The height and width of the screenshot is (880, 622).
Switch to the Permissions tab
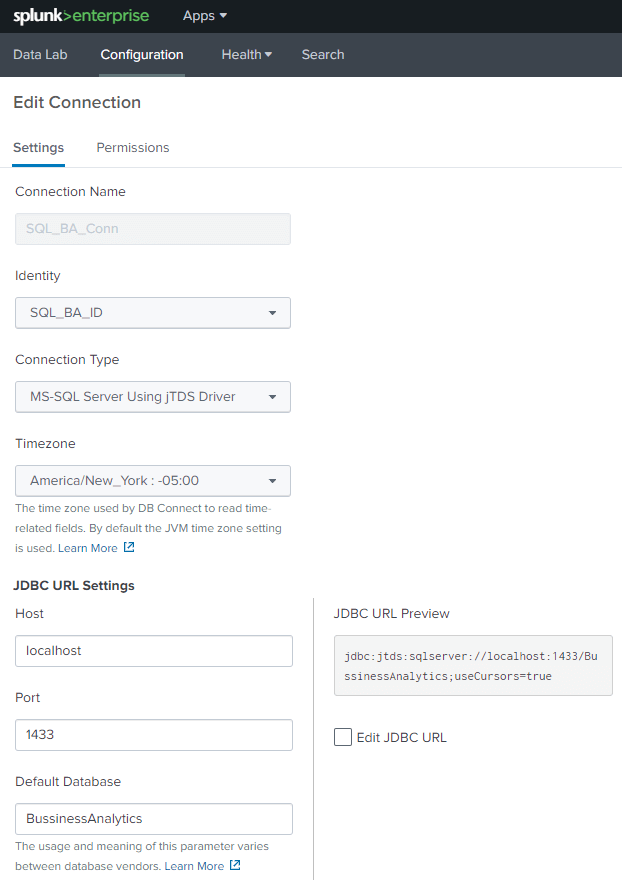point(133,148)
